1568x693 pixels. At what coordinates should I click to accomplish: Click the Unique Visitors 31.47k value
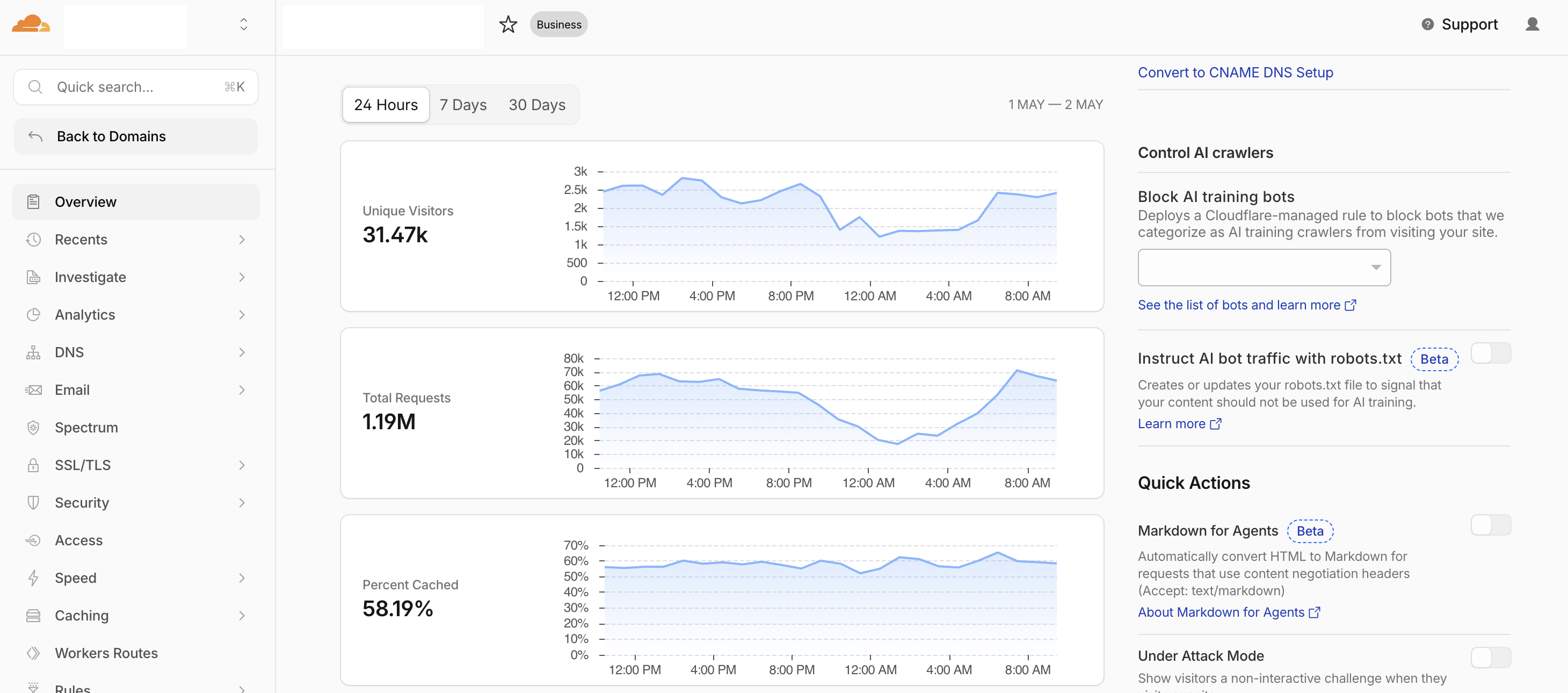click(395, 235)
